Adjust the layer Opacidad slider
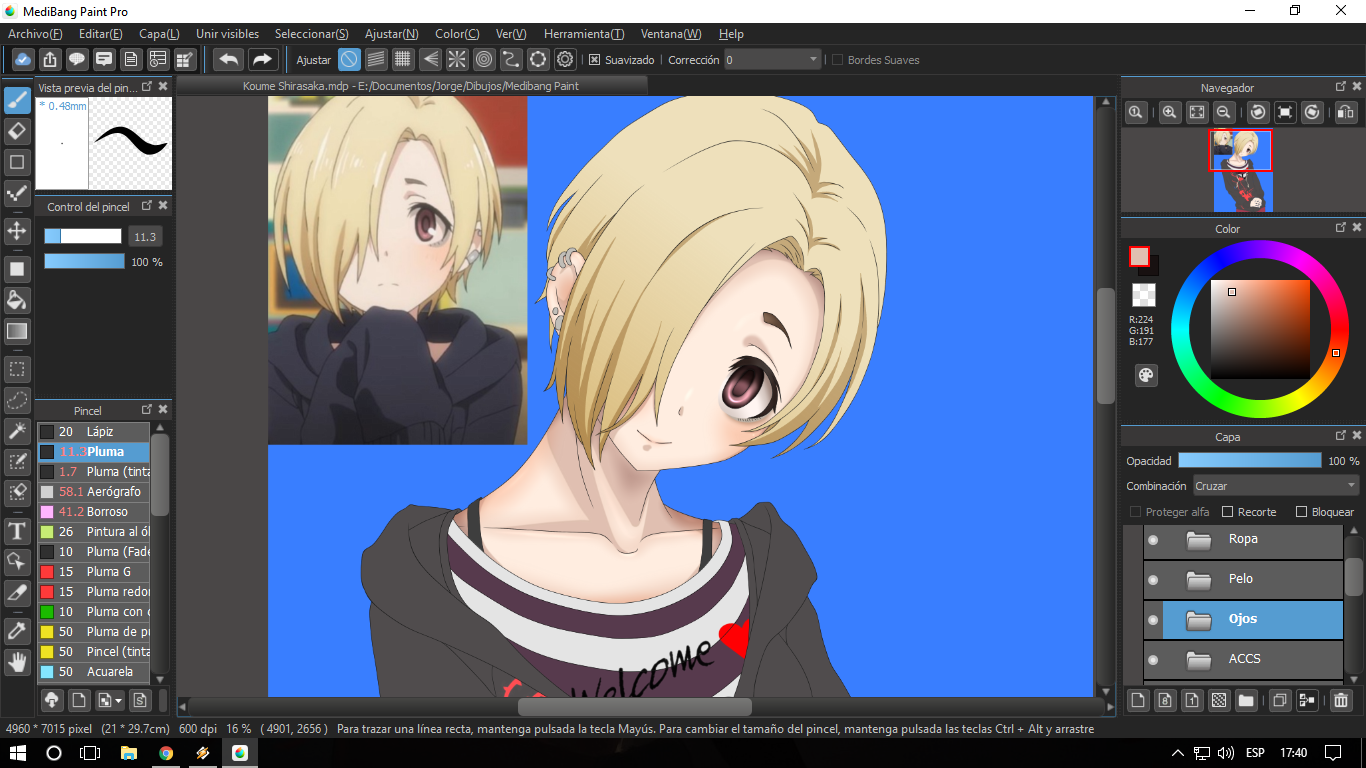 (1249, 460)
